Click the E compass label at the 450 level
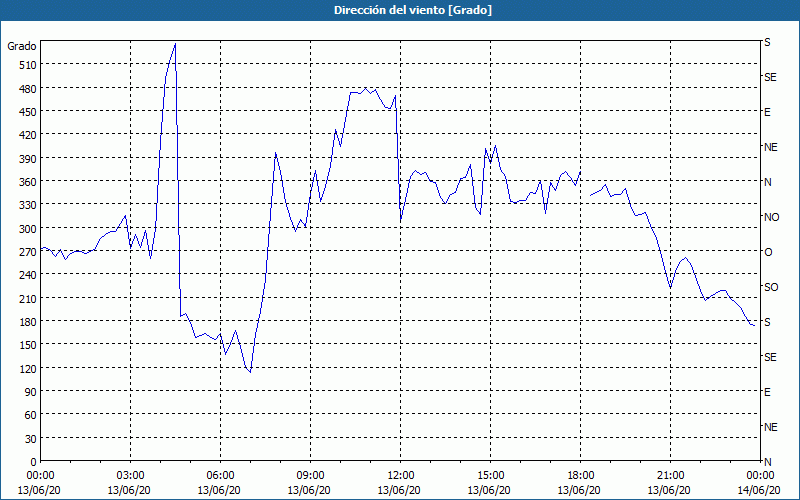The image size is (800, 500). click(x=767, y=112)
